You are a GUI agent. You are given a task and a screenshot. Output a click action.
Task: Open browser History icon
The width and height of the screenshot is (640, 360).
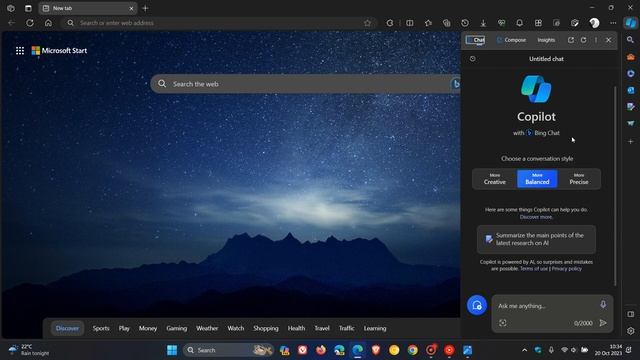[x=465, y=23]
